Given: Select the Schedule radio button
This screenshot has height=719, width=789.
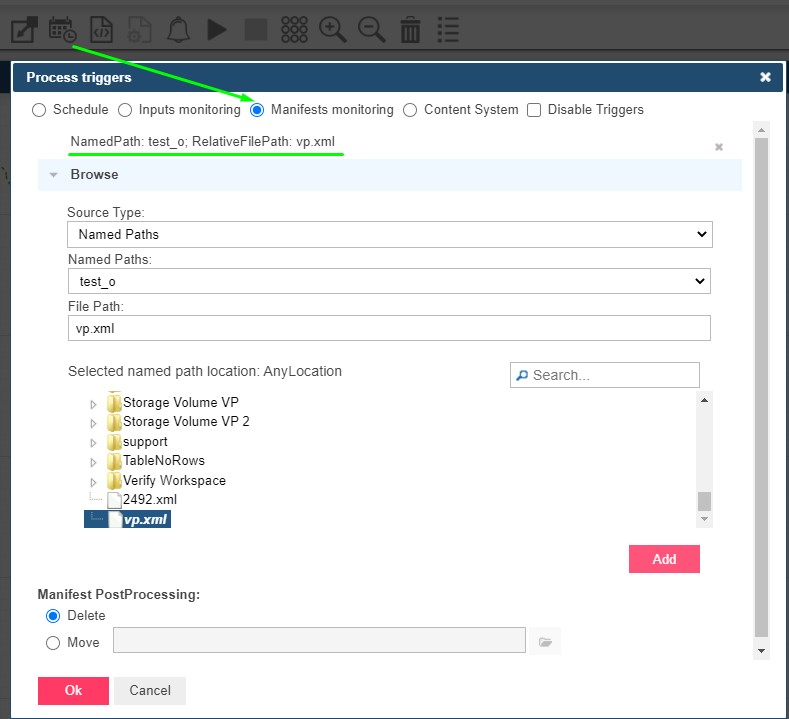Looking at the screenshot, I should (39, 110).
